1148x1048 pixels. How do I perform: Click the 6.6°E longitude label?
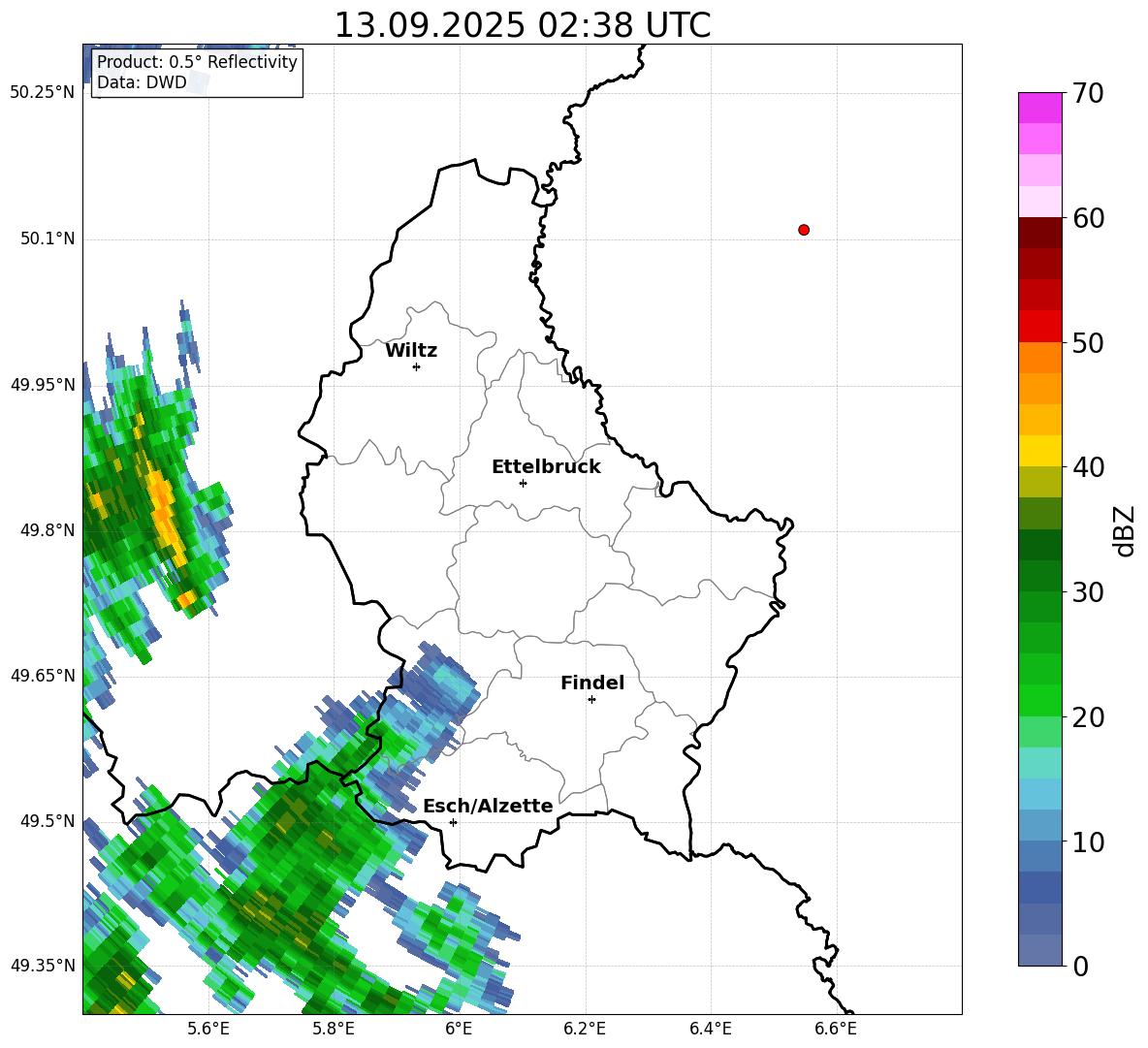click(x=836, y=1029)
